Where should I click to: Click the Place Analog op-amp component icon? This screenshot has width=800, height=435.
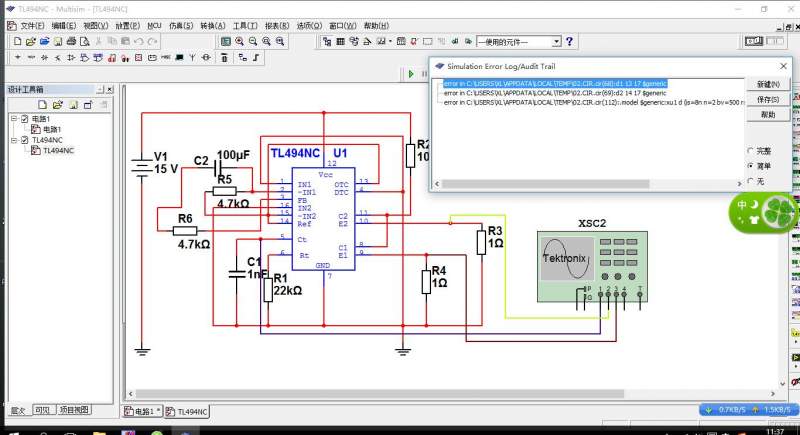(71, 58)
